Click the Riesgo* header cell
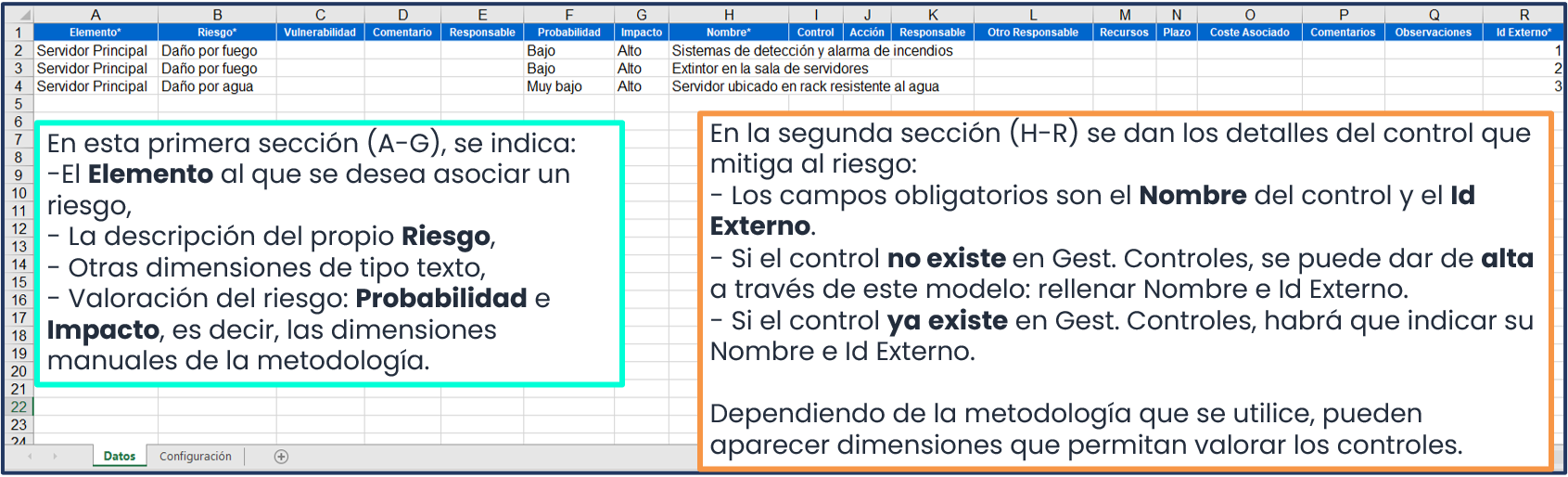 [x=217, y=32]
